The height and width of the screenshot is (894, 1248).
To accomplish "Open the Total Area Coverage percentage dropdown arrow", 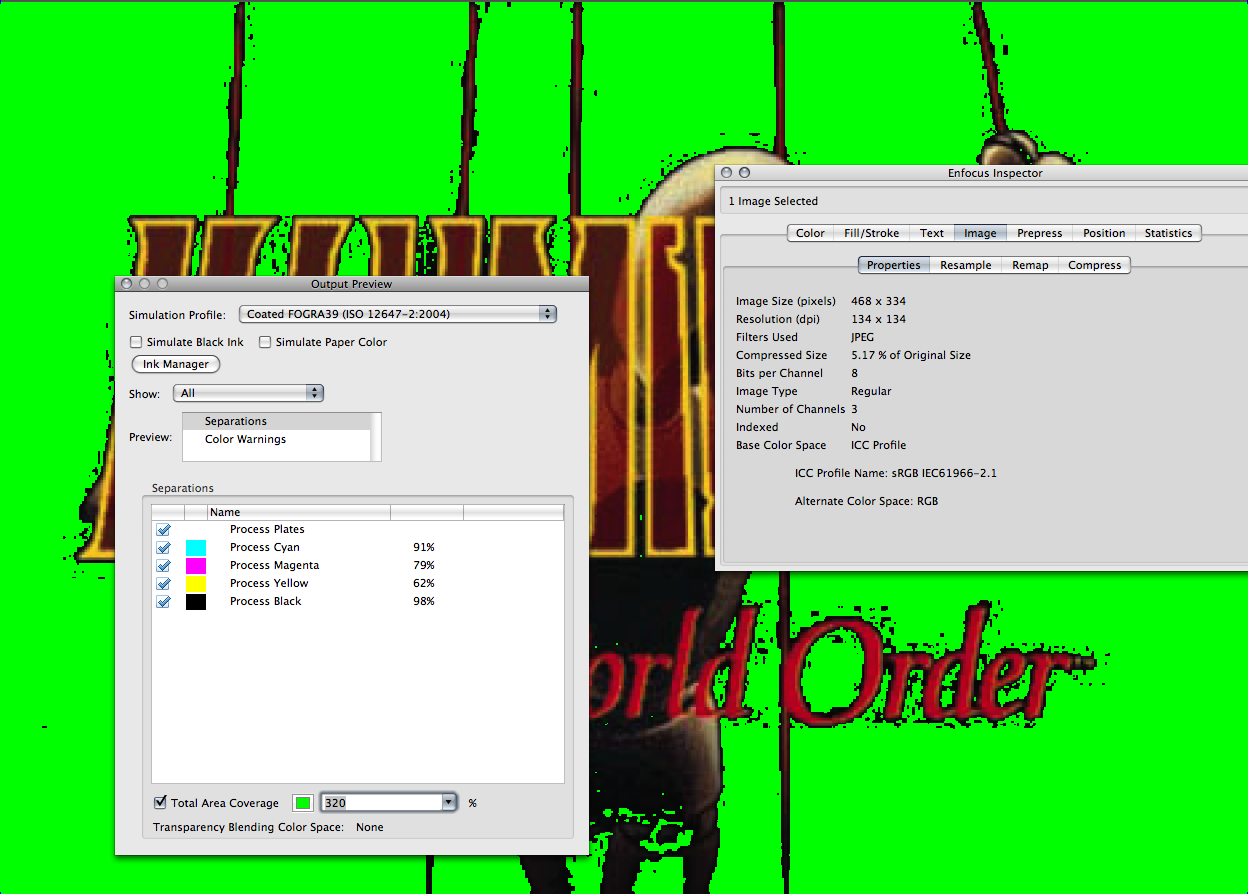I will pyautogui.click(x=449, y=803).
